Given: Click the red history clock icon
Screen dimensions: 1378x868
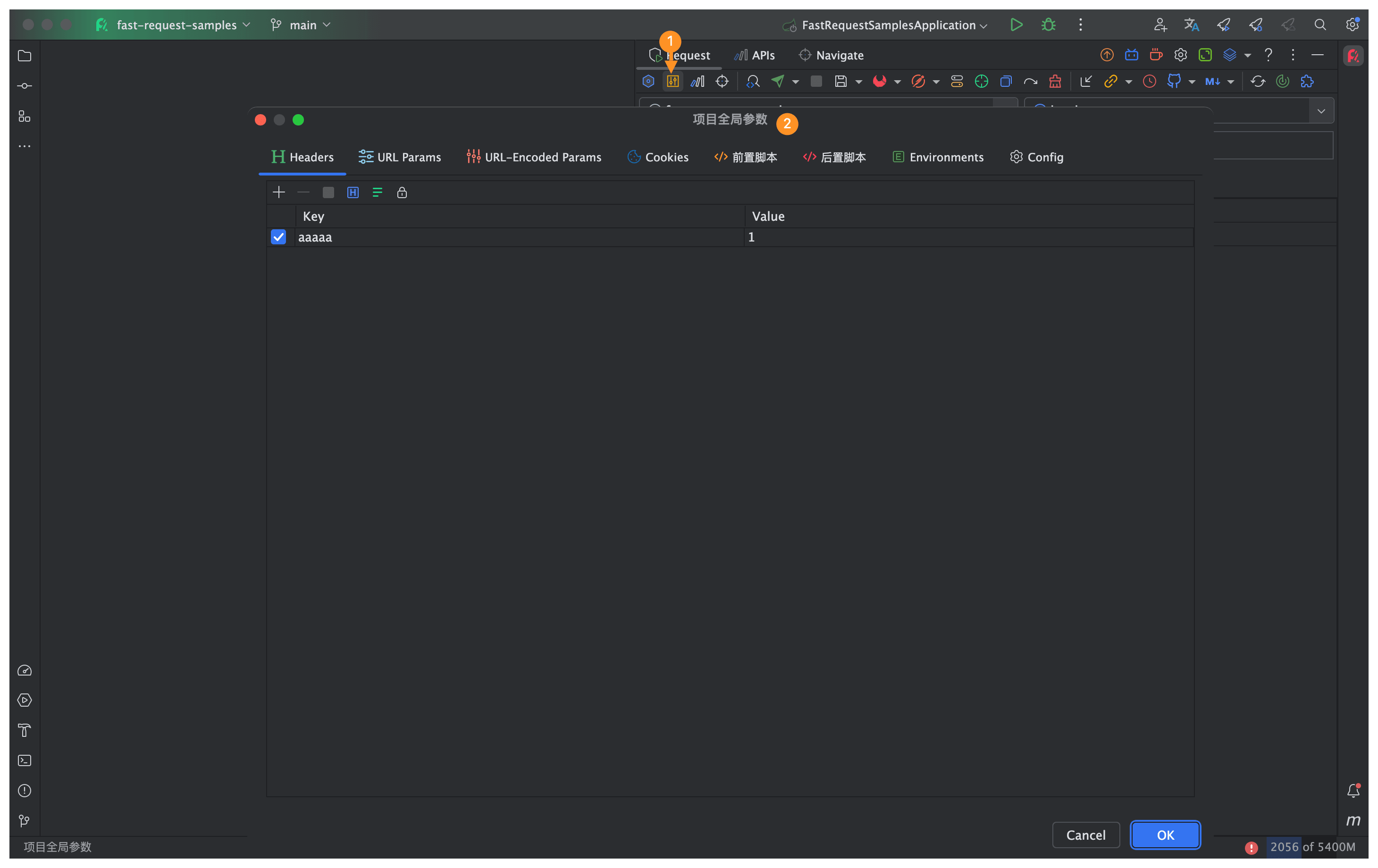Looking at the screenshot, I should click(1149, 81).
